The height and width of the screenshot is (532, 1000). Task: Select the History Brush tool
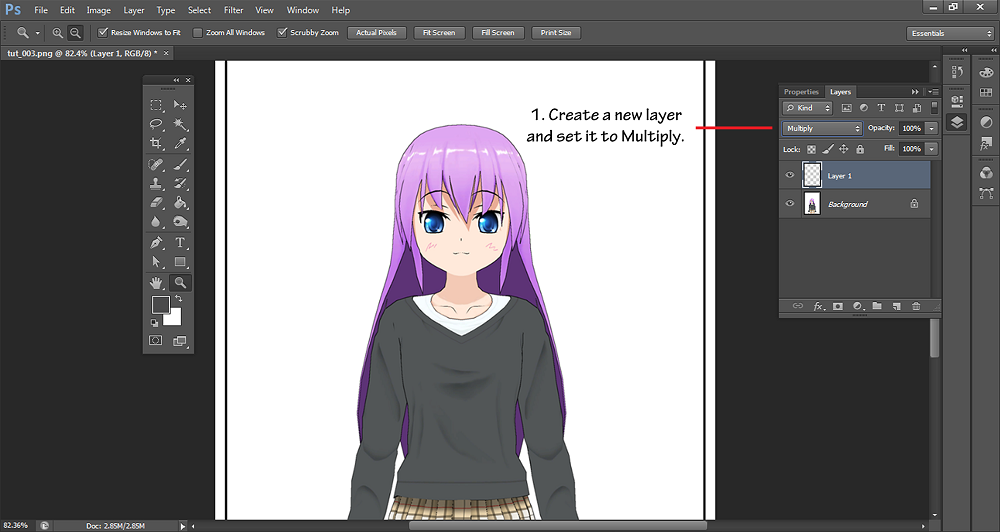pyautogui.click(x=180, y=184)
